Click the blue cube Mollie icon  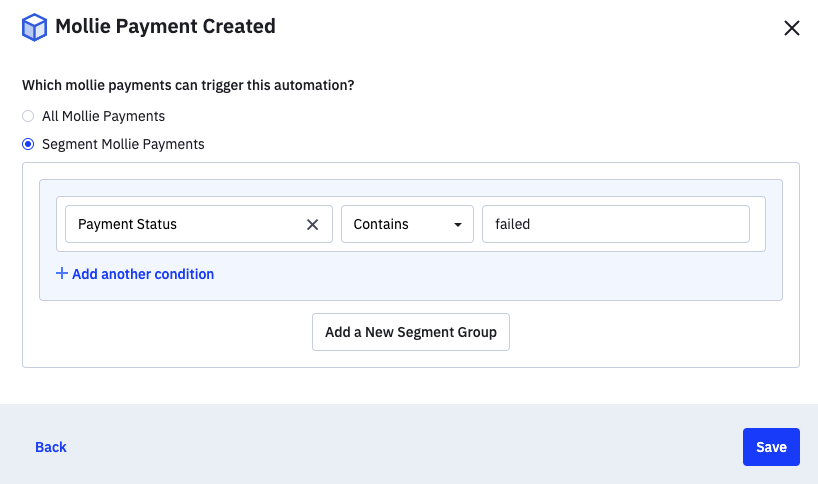[34, 27]
